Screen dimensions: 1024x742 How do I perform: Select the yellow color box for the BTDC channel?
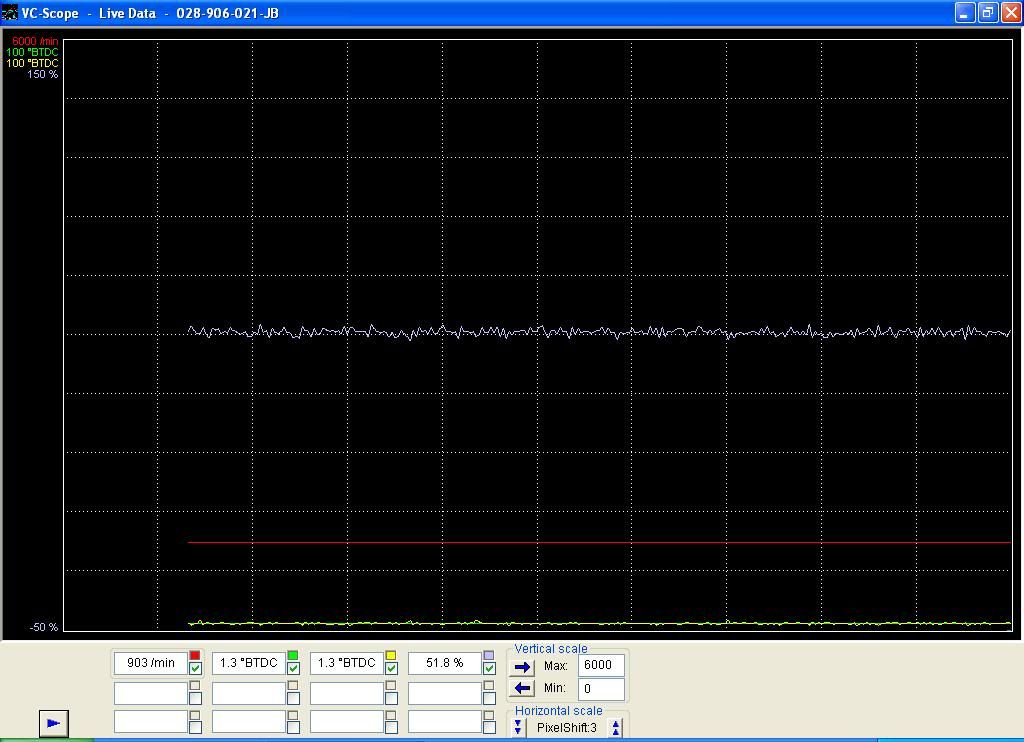click(392, 653)
